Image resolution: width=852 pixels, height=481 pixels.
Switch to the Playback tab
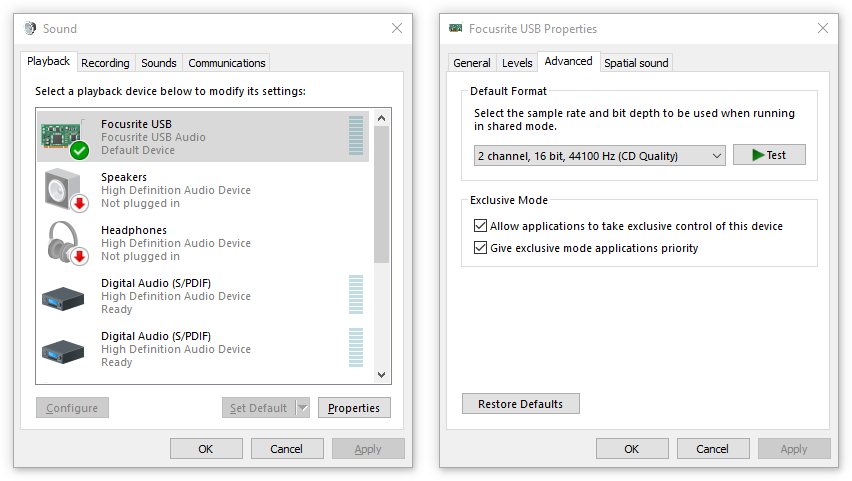click(x=48, y=61)
